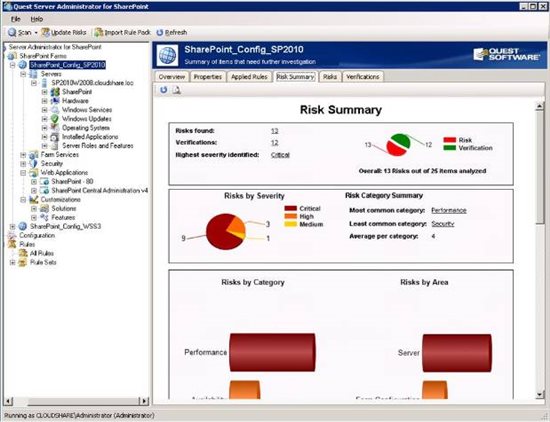This screenshot has width=550, height=422.
Task: Expand the Hardware node
Action: (x=45, y=101)
